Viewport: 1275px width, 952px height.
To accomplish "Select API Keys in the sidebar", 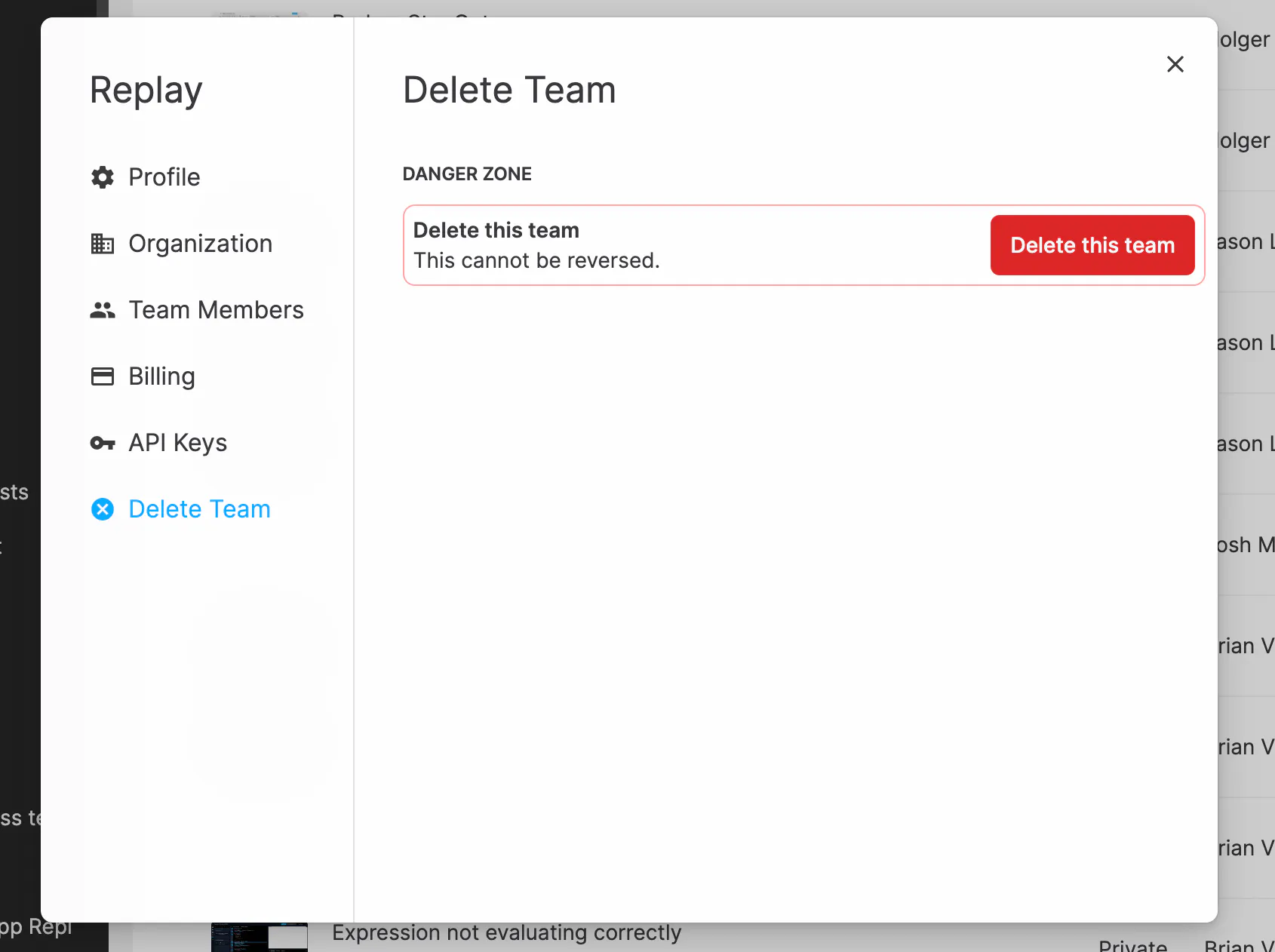I will coord(178,443).
